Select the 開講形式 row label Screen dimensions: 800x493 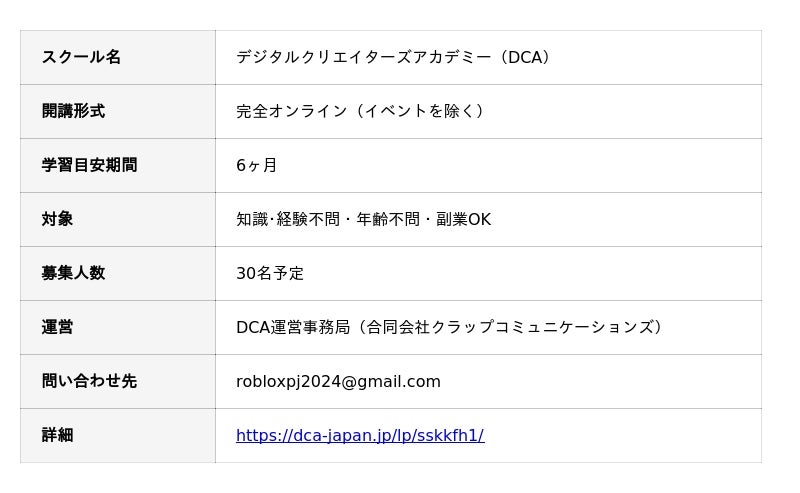coord(73,111)
